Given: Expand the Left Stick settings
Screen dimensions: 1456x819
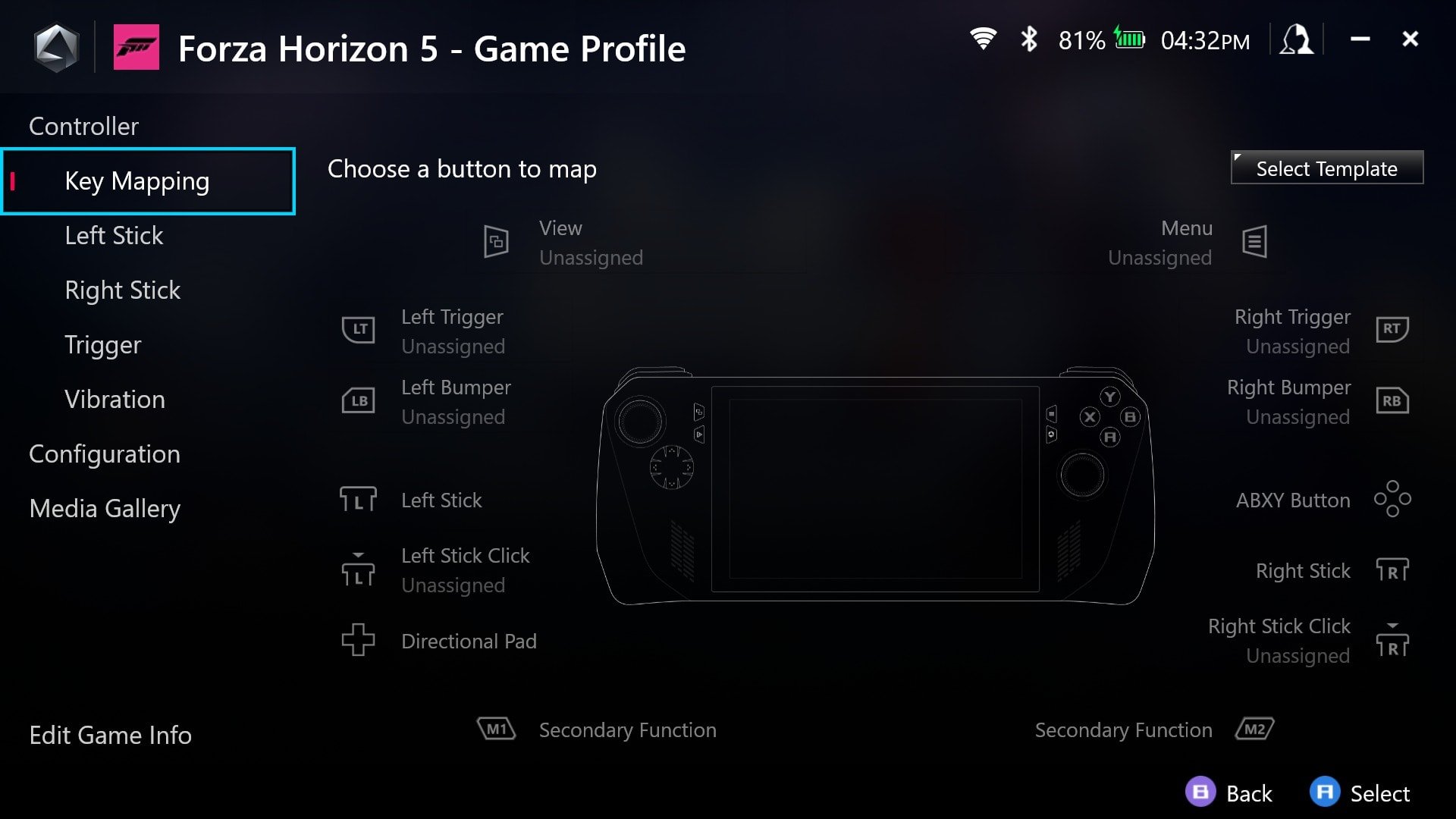Looking at the screenshot, I should click(113, 234).
